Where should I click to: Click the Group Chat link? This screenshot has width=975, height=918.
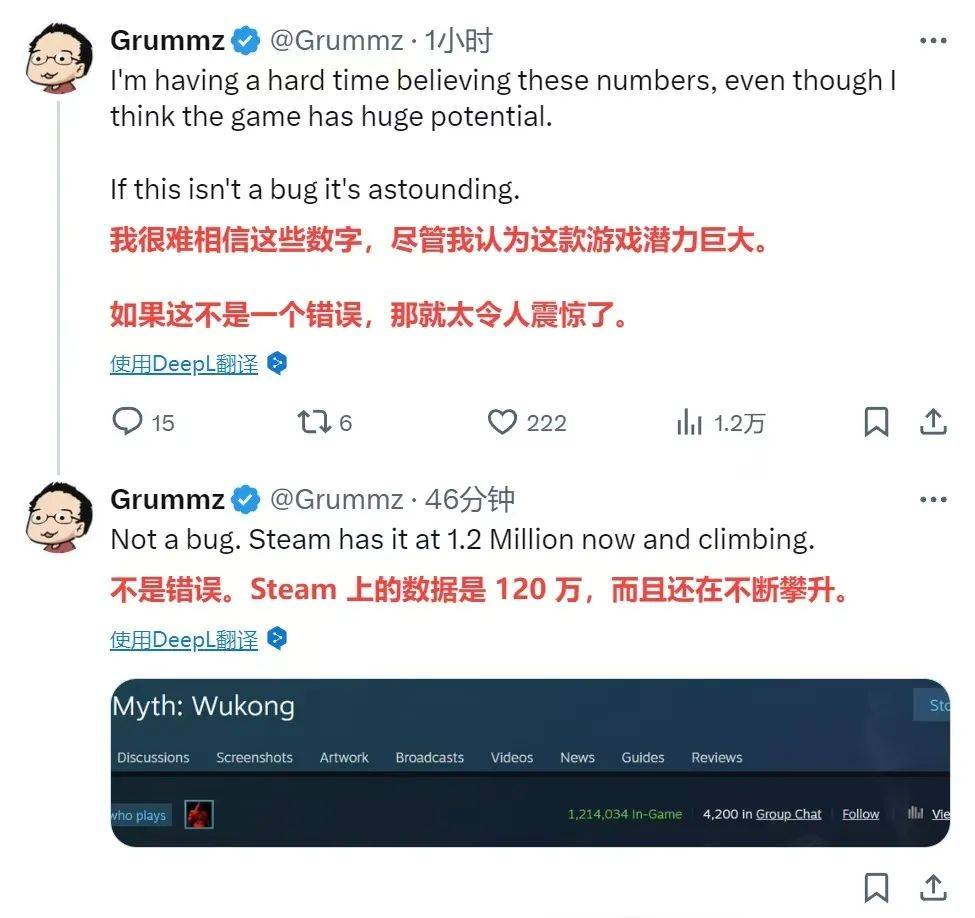coord(788,814)
